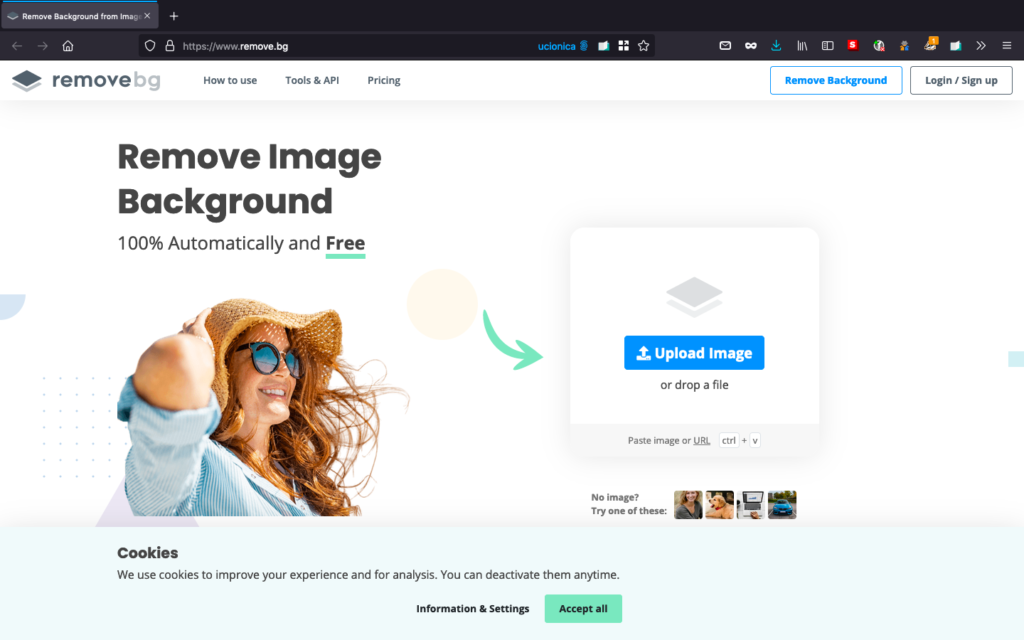The width and height of the screenshot is (1024, 640).
Task: Select the blue car sample thumbnail
Action: [782, 505]
